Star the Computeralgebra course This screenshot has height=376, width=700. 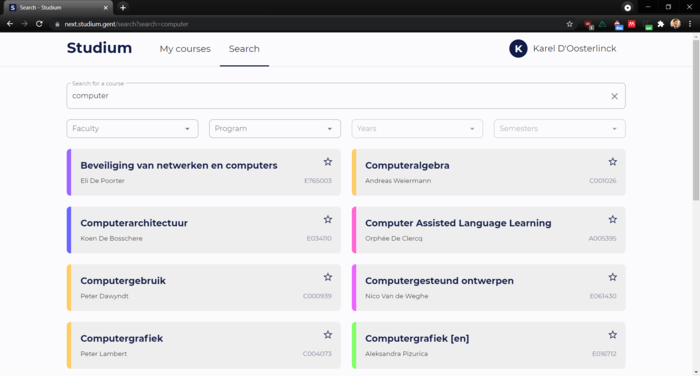point(612,162)
